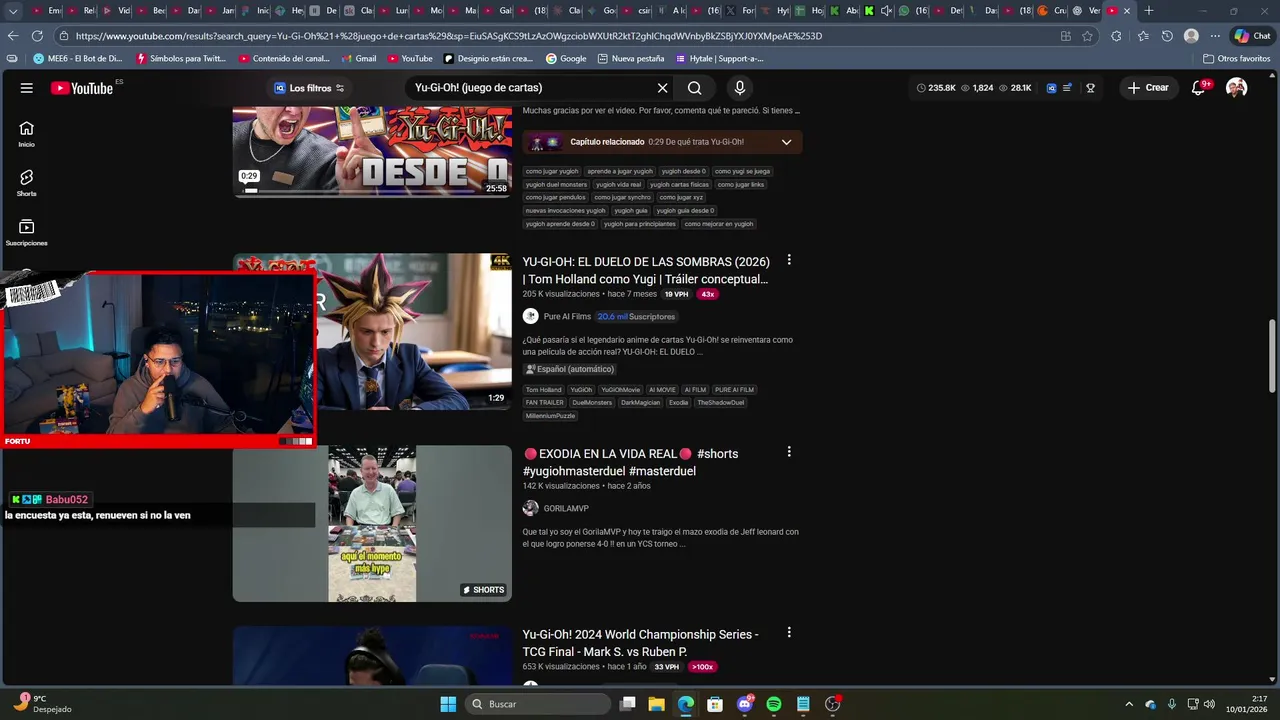
Task: Open the browser history clock icon
Action: [x=1167, y=36]
